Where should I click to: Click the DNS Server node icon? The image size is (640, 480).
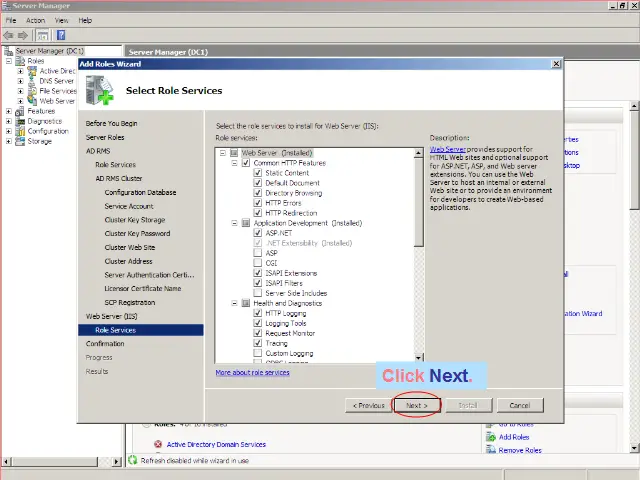[x=32, y=81]
